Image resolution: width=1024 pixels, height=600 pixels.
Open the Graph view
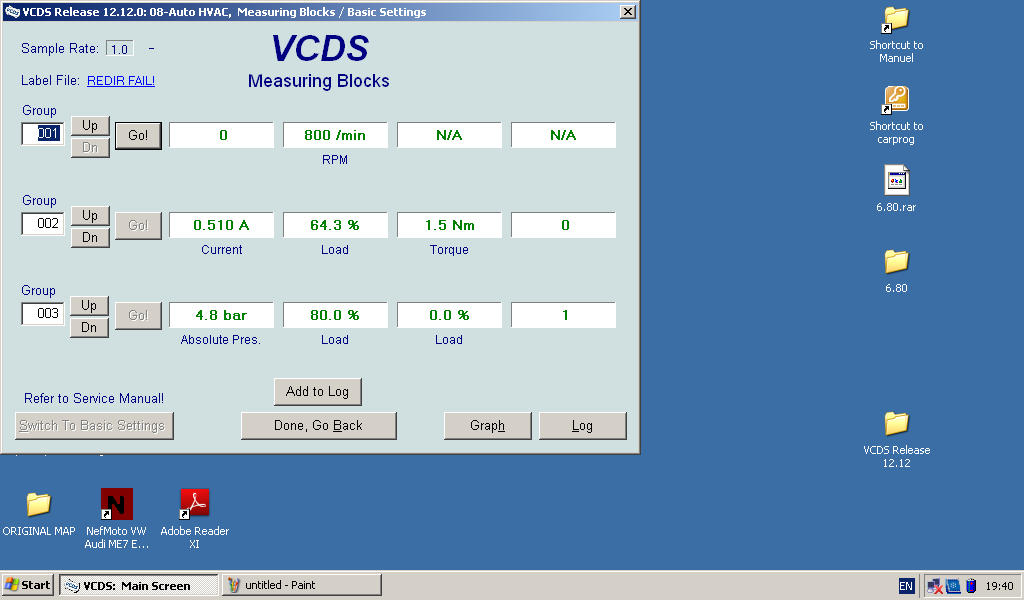click(487, 425)
